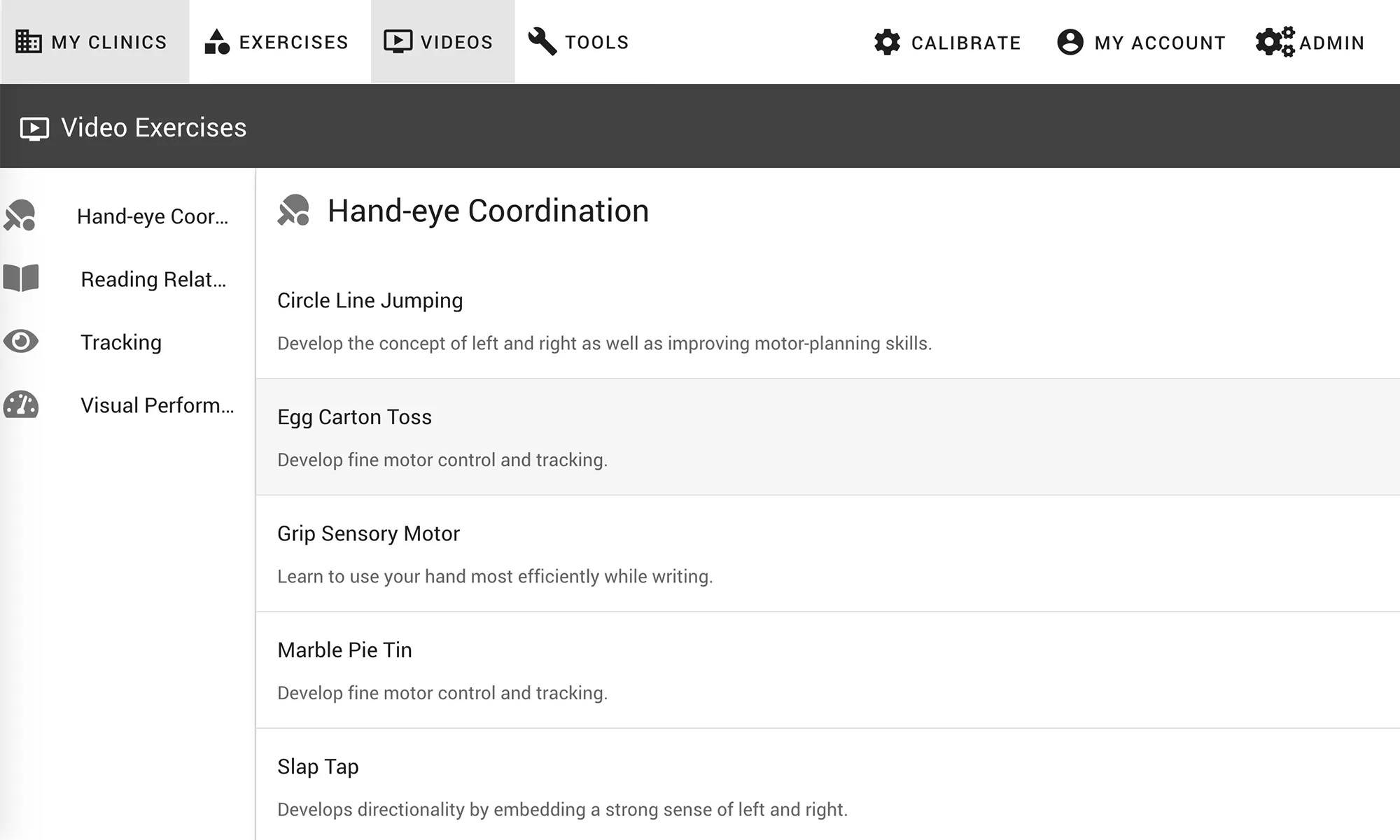Switch to the Exercises menu item

click(293, 43)
